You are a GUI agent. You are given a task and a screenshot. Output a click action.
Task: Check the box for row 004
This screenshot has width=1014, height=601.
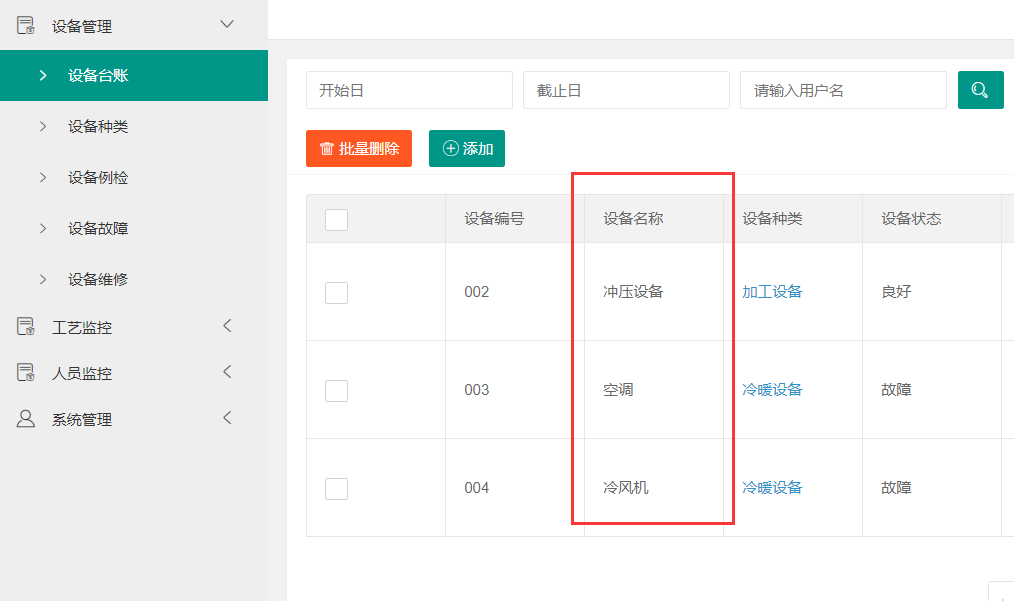(x=336, y=488)
